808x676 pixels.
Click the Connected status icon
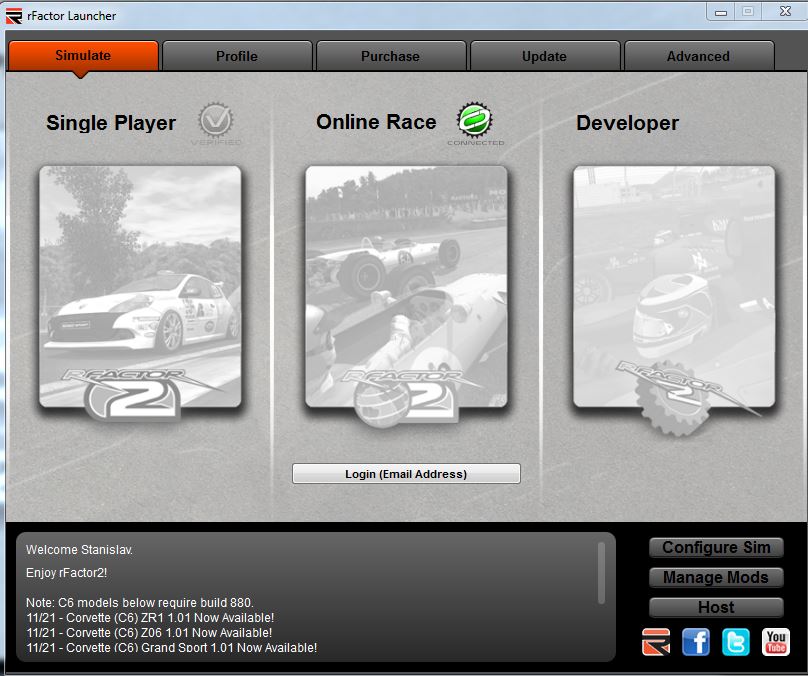(x=475, y=121)
